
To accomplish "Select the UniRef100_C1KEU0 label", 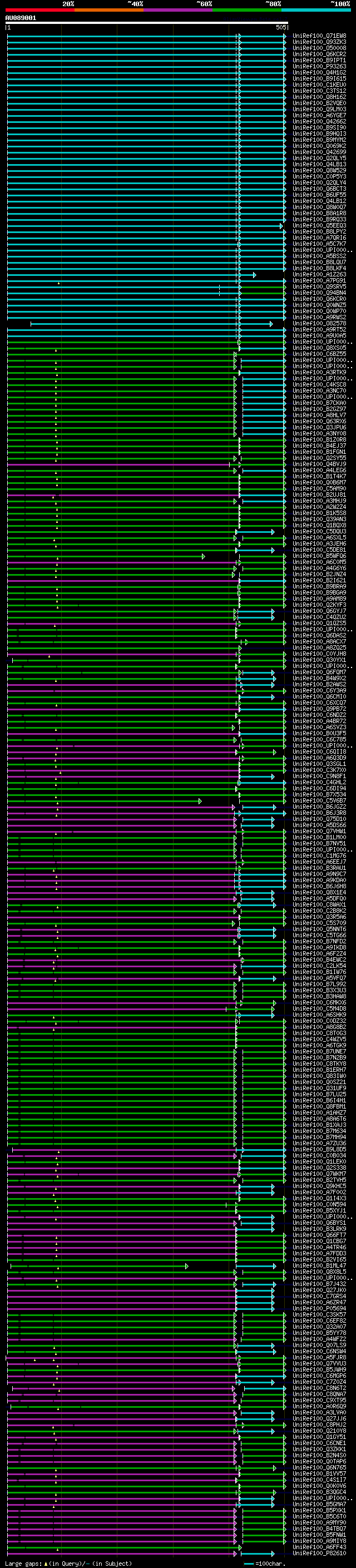I will (x=319, y=85).
